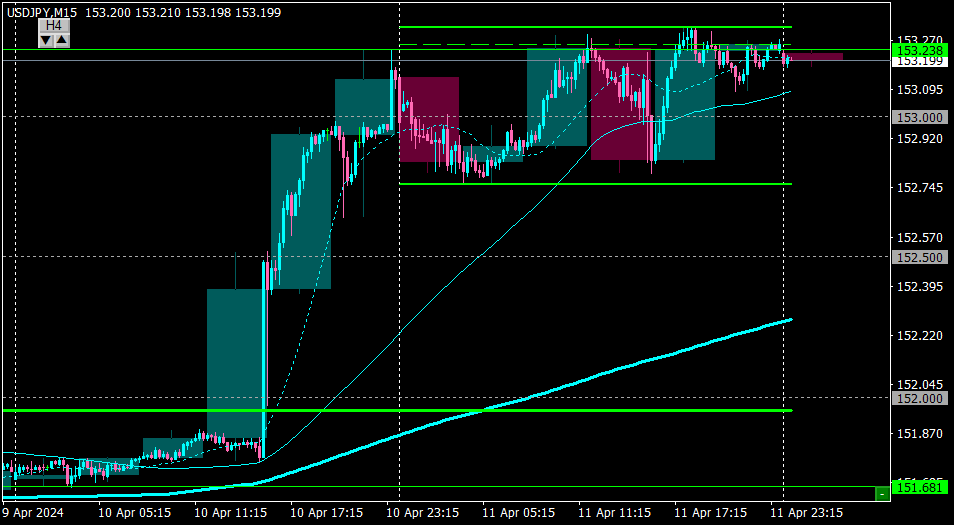Click the green minus button at bottom right
This screenshot has height=525, width=954.
point(882,494)
